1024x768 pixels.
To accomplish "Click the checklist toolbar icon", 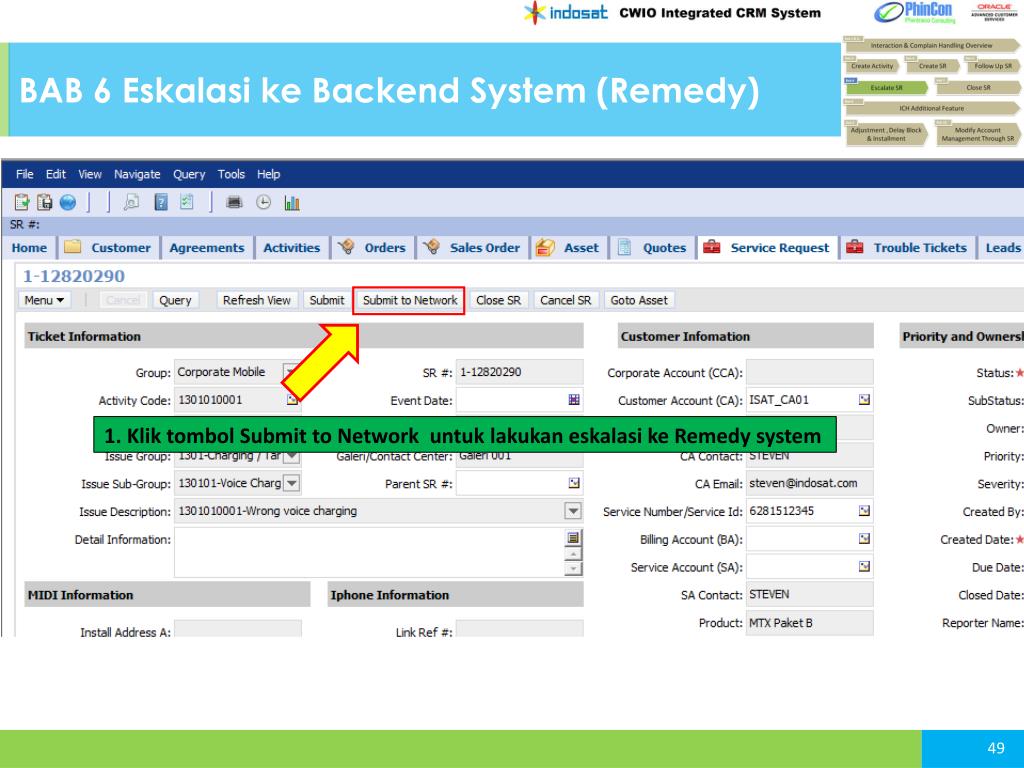I will [187, 202].
